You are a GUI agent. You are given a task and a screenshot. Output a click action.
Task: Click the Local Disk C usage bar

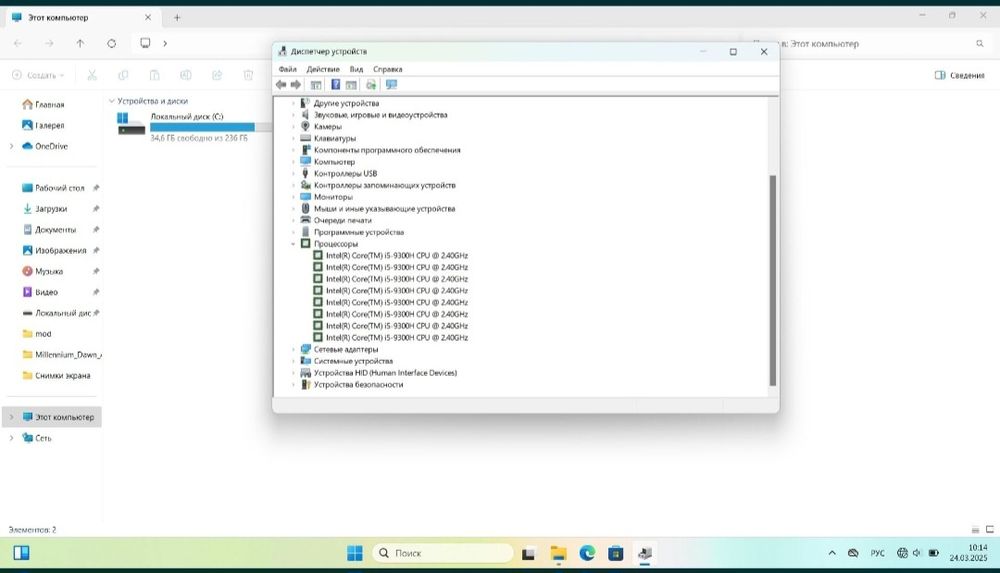(211, 127)
